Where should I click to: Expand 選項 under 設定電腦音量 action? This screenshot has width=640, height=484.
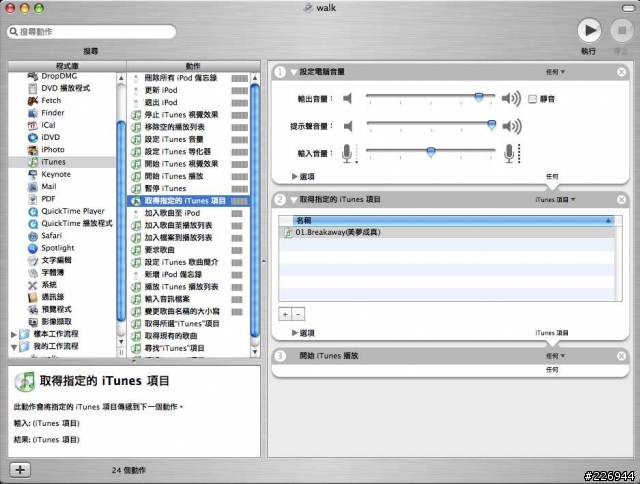(x=295, y=177)
